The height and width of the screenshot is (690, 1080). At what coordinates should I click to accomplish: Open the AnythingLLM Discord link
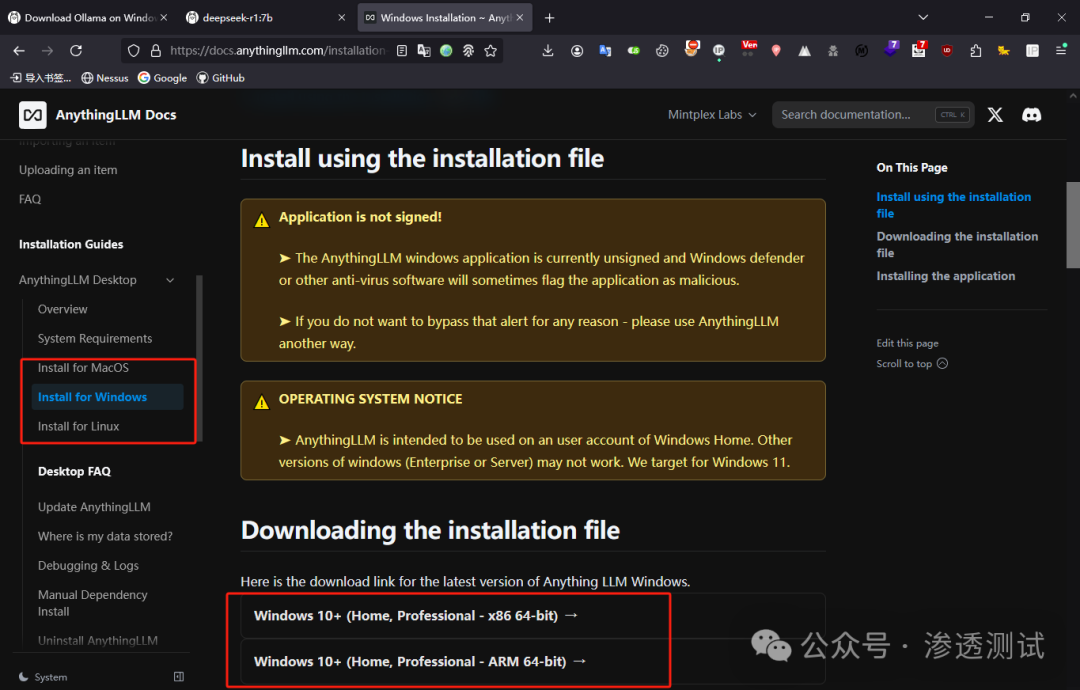click(x=1031, y=115)
